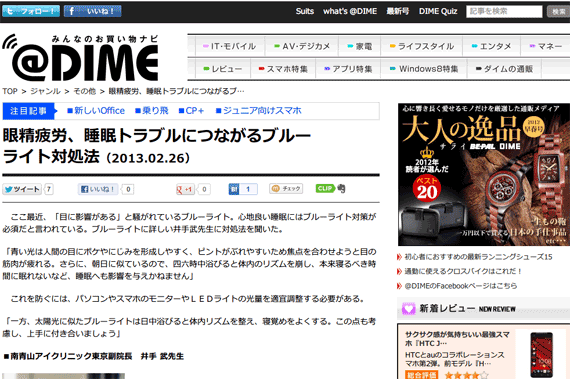570x379 pixels.
Task: Open the アプリ特集 menu item
Action: pyautogui.click(x=348, y=69)
